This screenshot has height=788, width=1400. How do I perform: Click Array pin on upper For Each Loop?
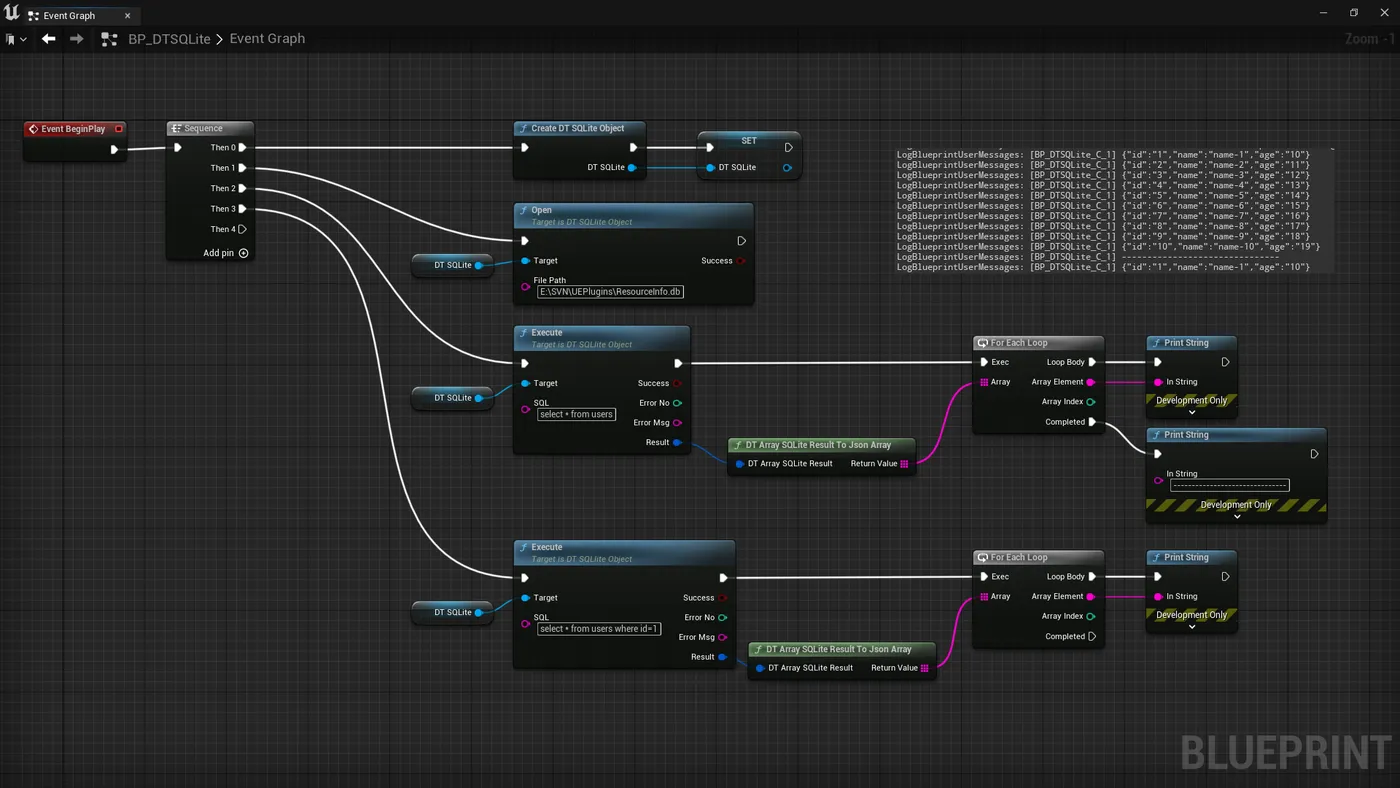(984, 382)
